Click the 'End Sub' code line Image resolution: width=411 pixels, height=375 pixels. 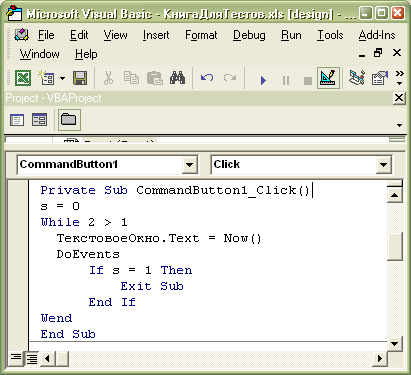click(68, 334)
